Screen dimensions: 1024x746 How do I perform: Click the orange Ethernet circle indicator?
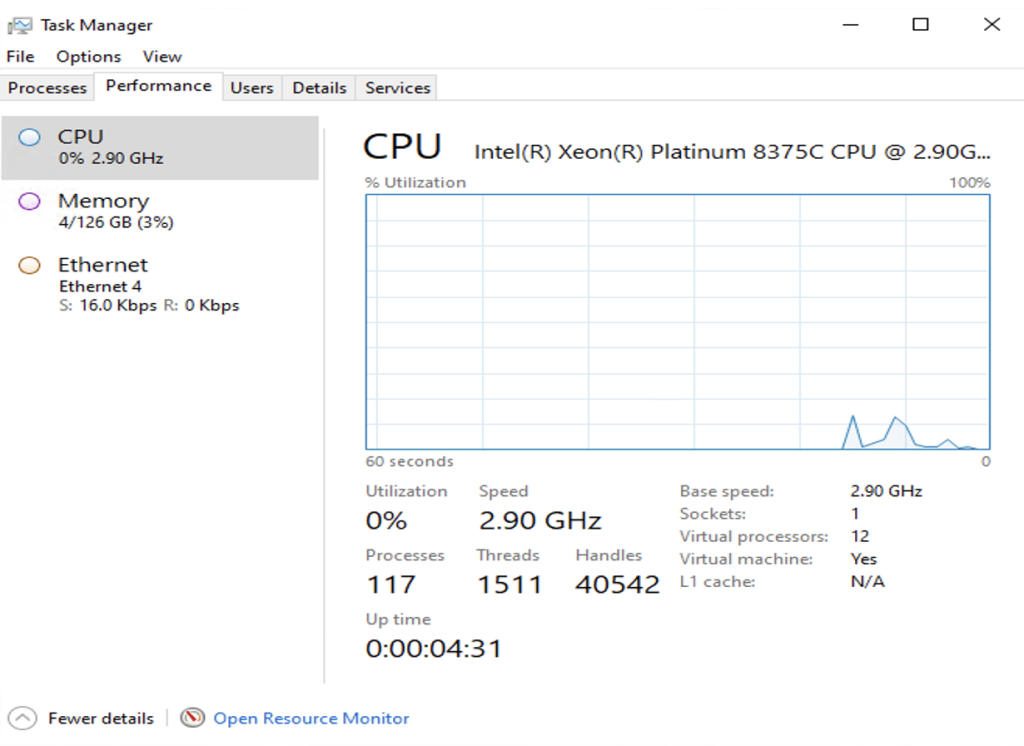click(30, 265)
